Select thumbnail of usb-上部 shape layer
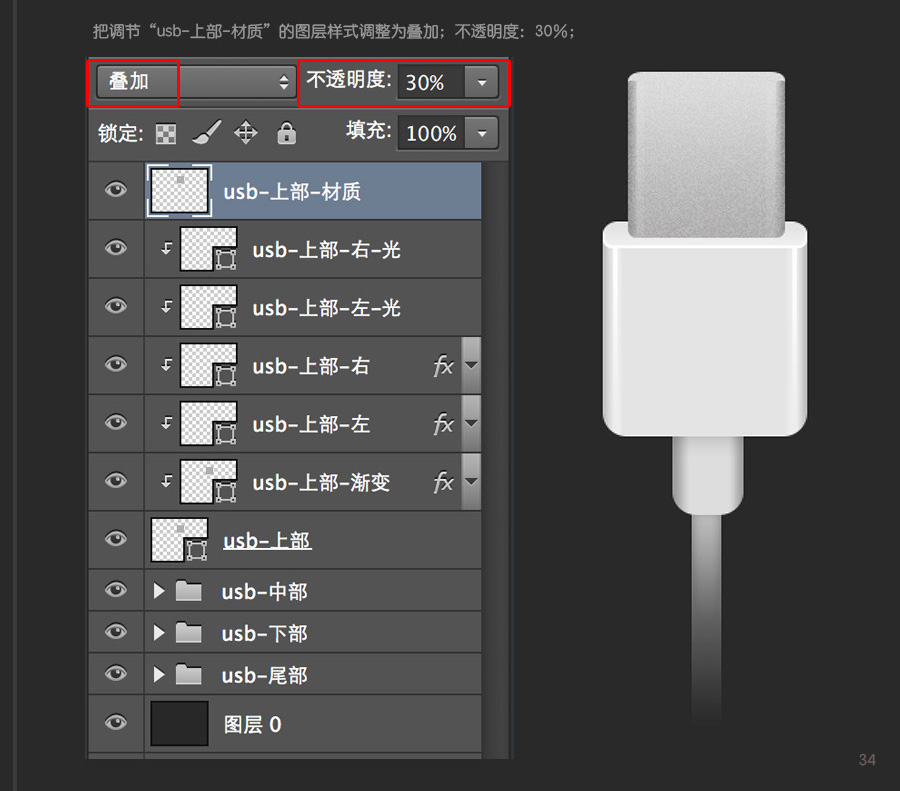Image resolution: width=900 pixels, height=791 pixels. coord(179,540)
